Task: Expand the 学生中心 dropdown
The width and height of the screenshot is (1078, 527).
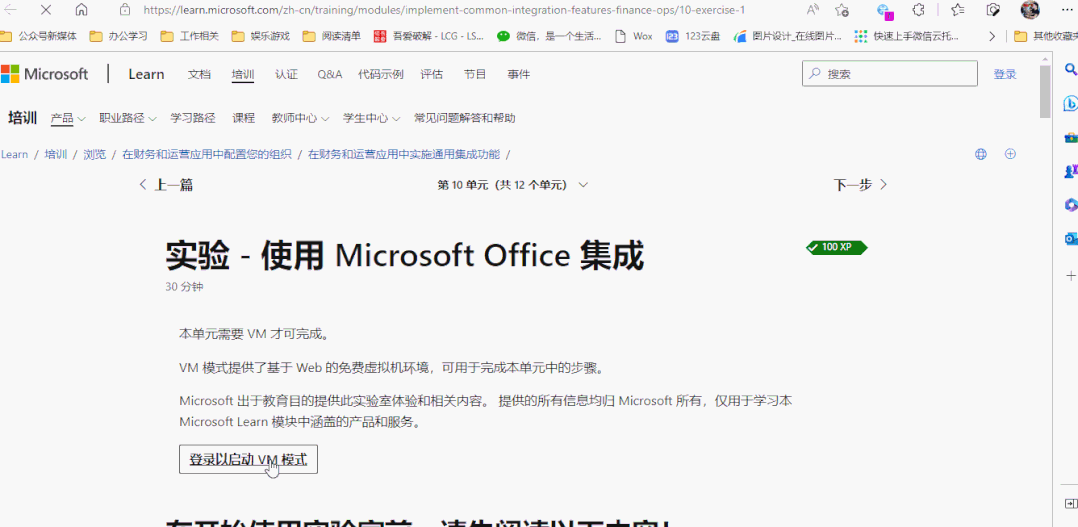Action: tap(372, 118)
